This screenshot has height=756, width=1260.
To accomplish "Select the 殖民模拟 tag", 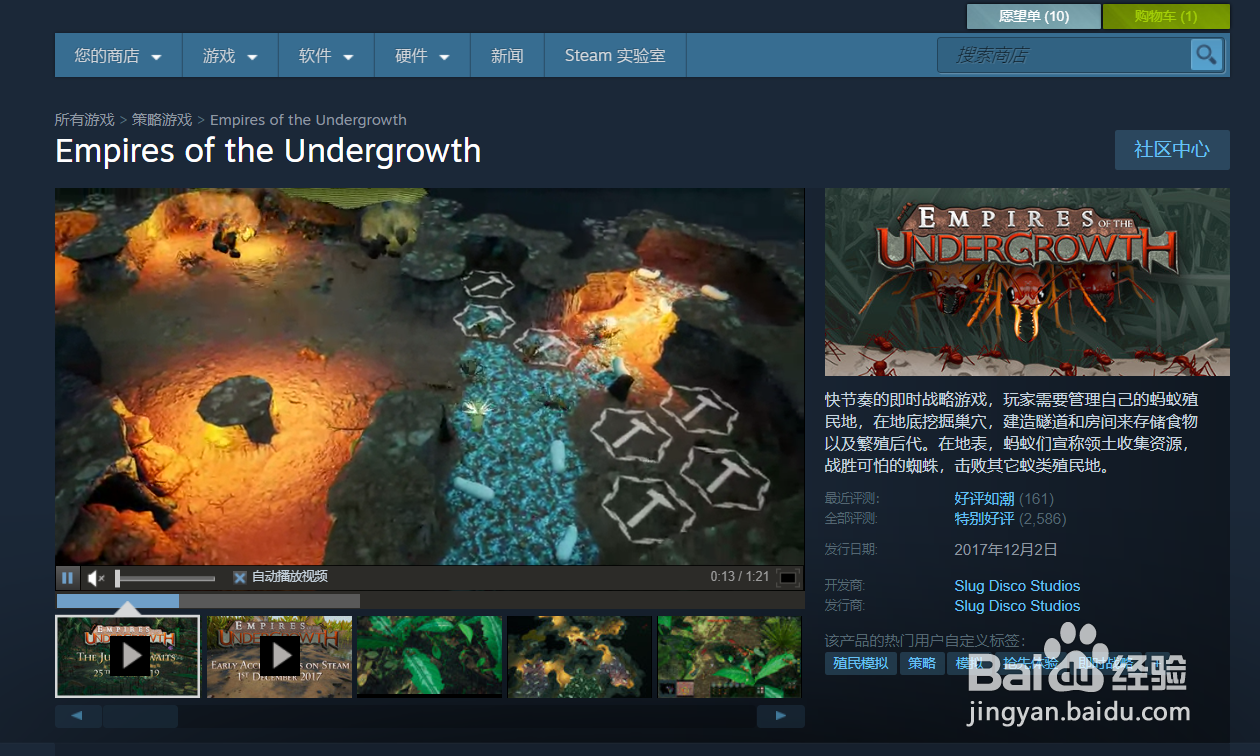I will [x=860, y=663].
